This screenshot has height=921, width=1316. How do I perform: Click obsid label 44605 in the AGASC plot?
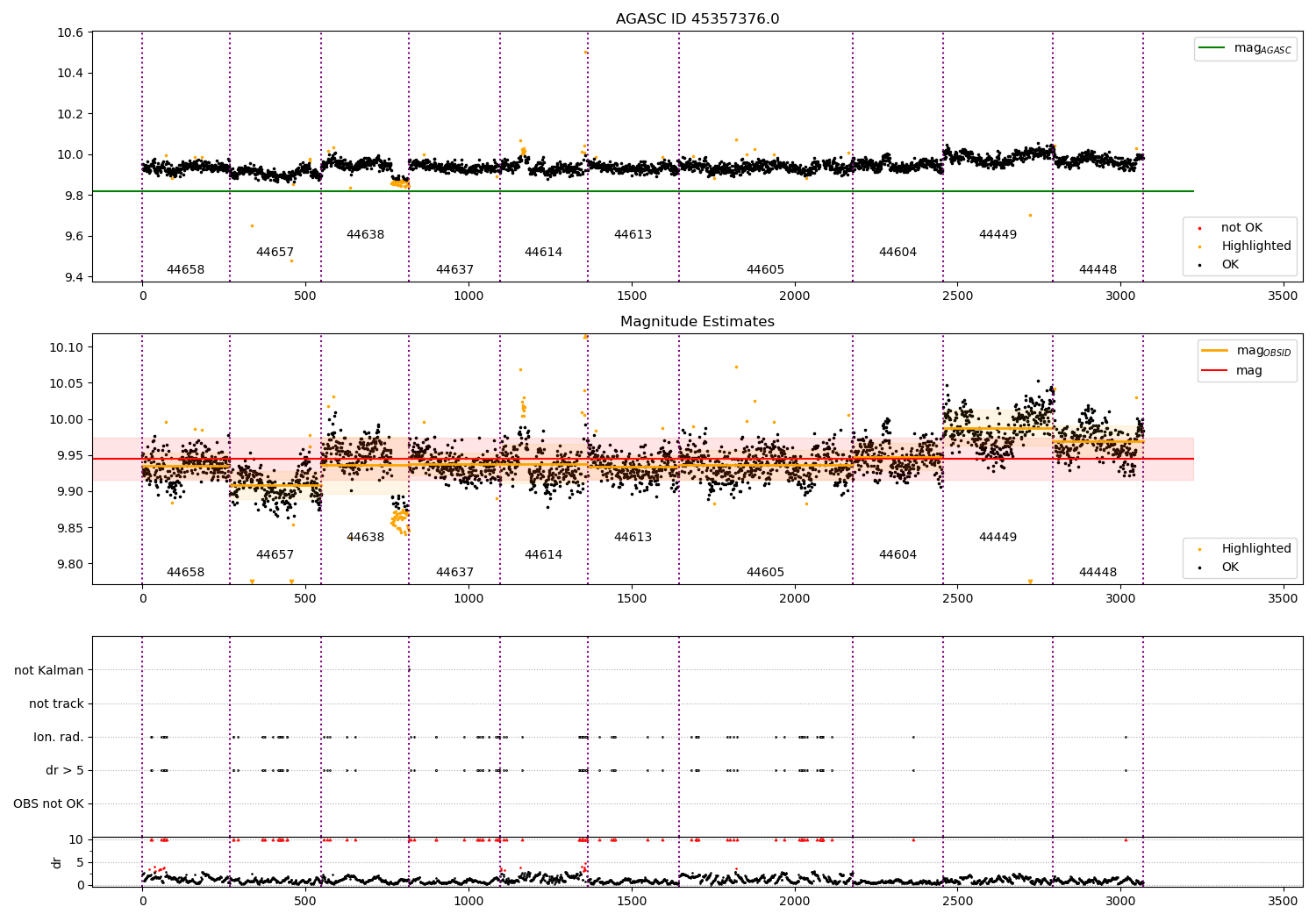point(765,270)
